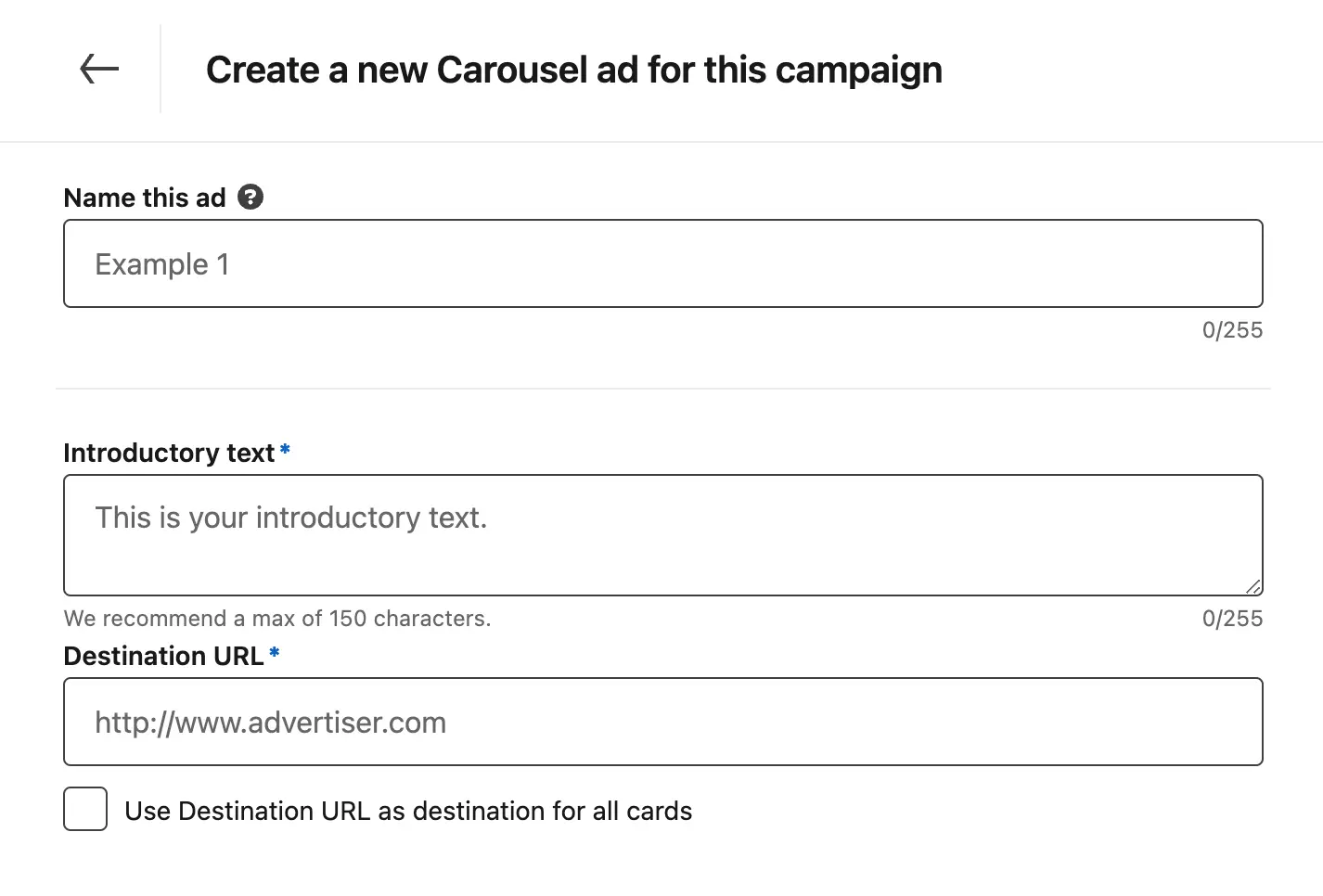Click the 0/255 counter under Introductory text
This screenshot has height=896, width=1323.
(x=1232, y=619)
